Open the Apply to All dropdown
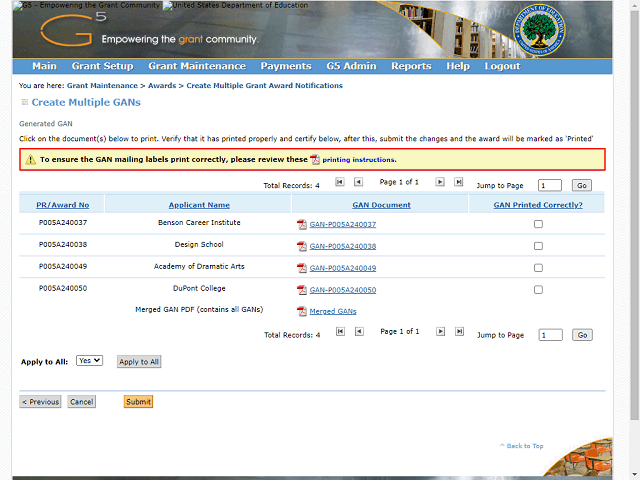 tap(90, 360)
